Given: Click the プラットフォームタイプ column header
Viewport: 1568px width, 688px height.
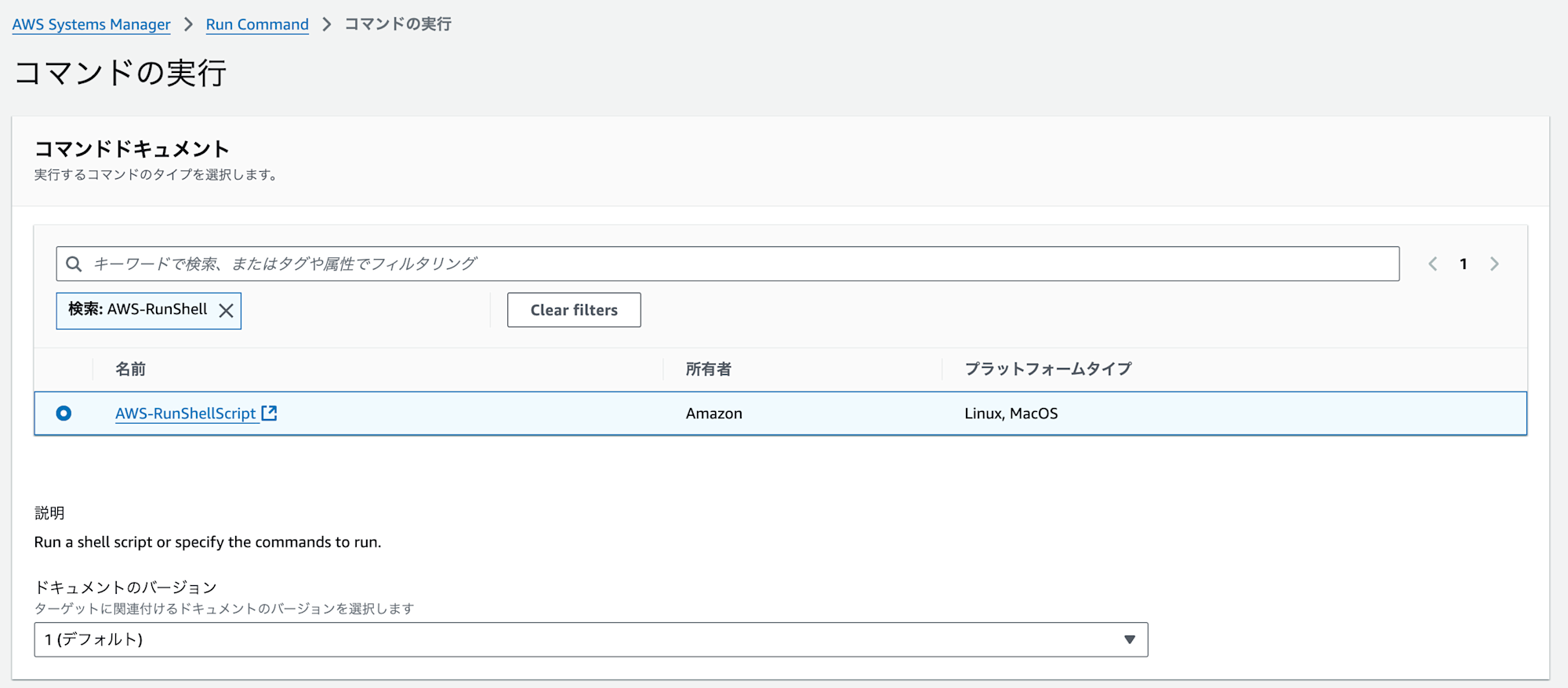Looking at the screenshot, I should tap(1048, 369).
